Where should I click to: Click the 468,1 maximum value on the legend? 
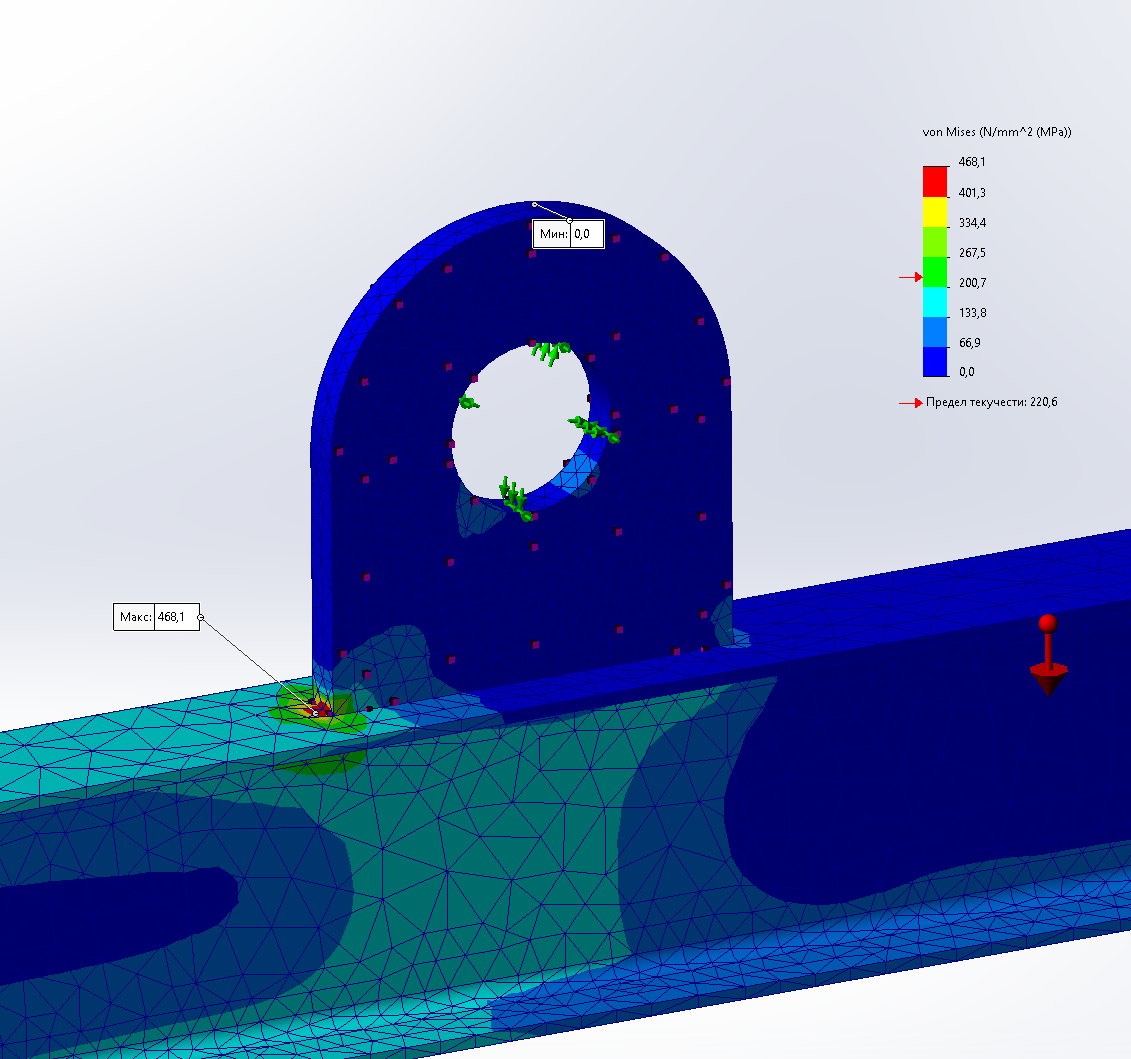[972, 162]
